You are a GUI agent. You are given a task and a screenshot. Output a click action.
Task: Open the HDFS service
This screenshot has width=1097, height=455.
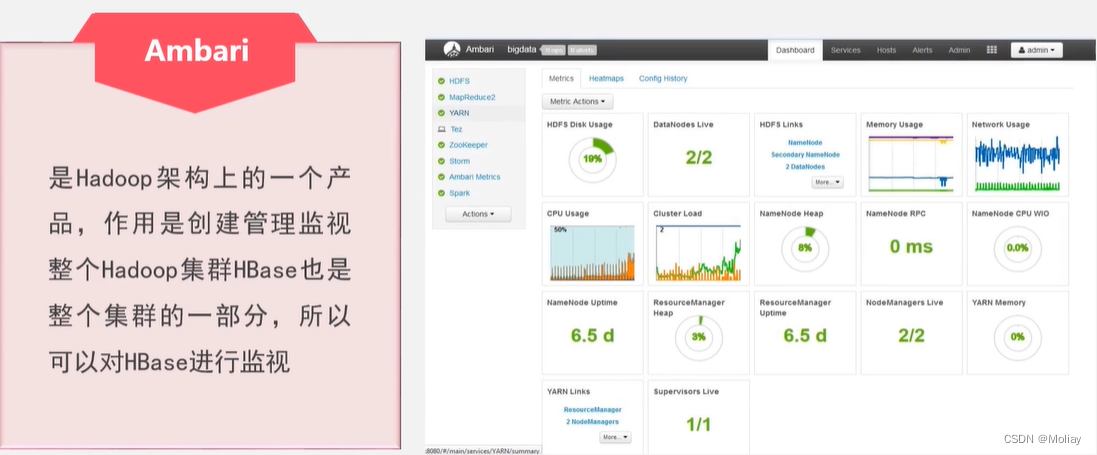coord(459,81)
